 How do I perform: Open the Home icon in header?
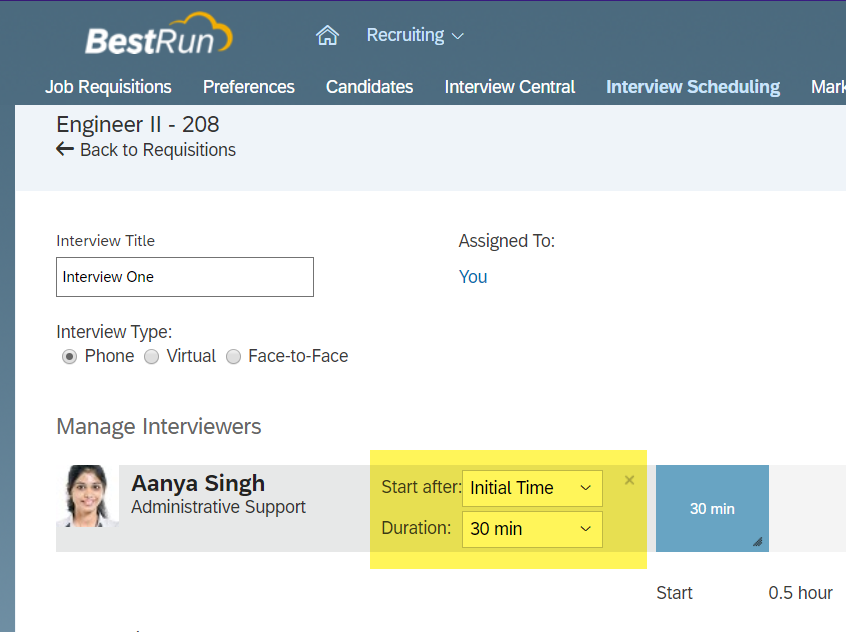[327, 36]
